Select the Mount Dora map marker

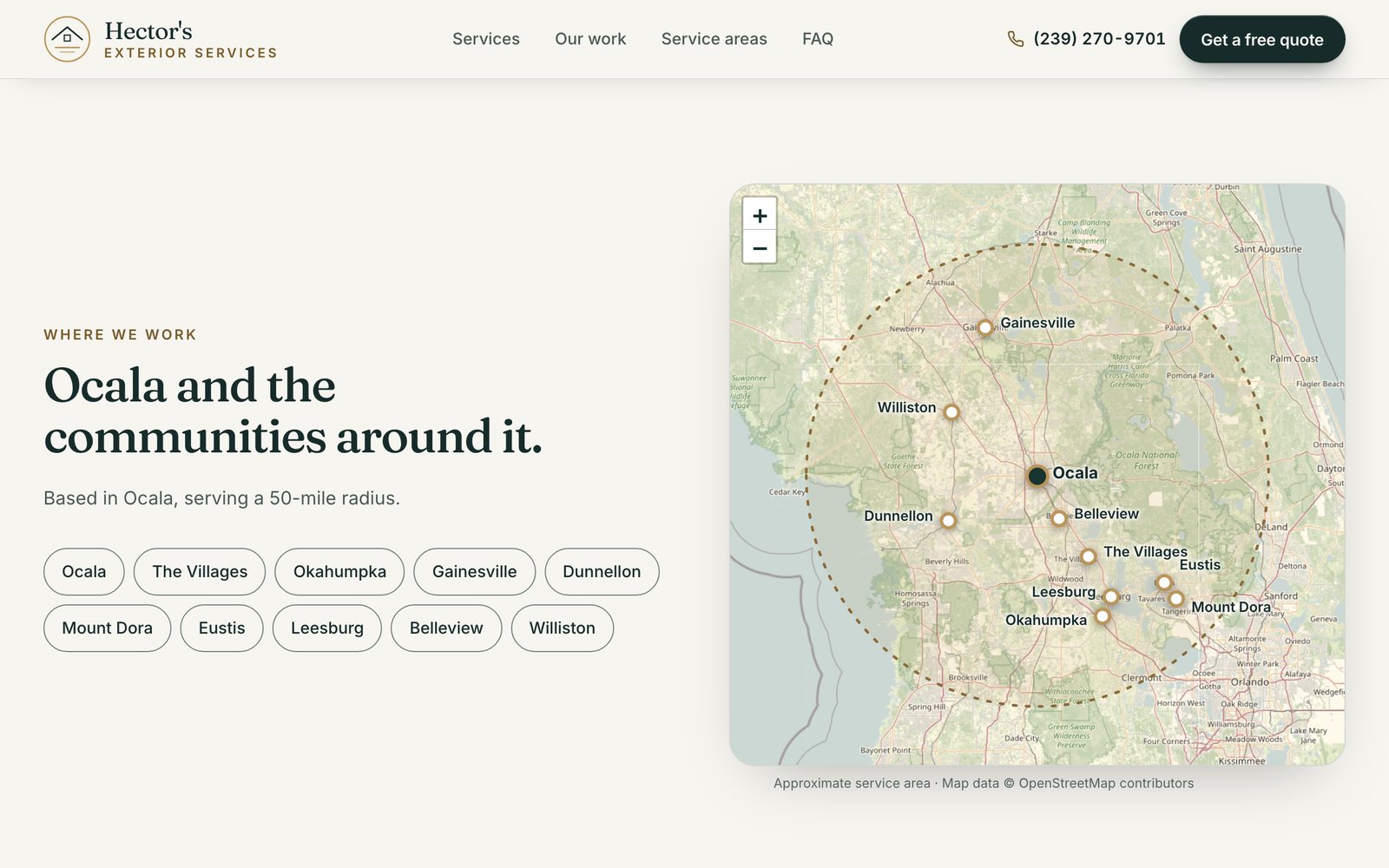coord(1176,599)
